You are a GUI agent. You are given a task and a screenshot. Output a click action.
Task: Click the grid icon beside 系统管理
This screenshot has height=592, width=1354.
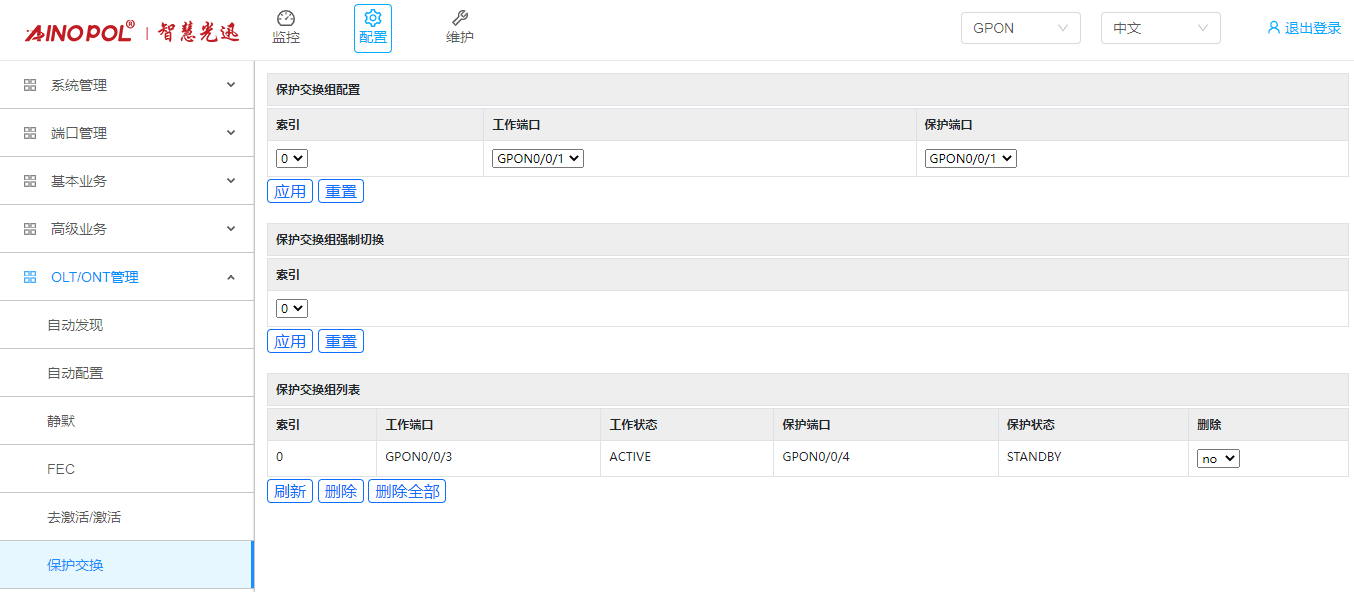point(30,85)
